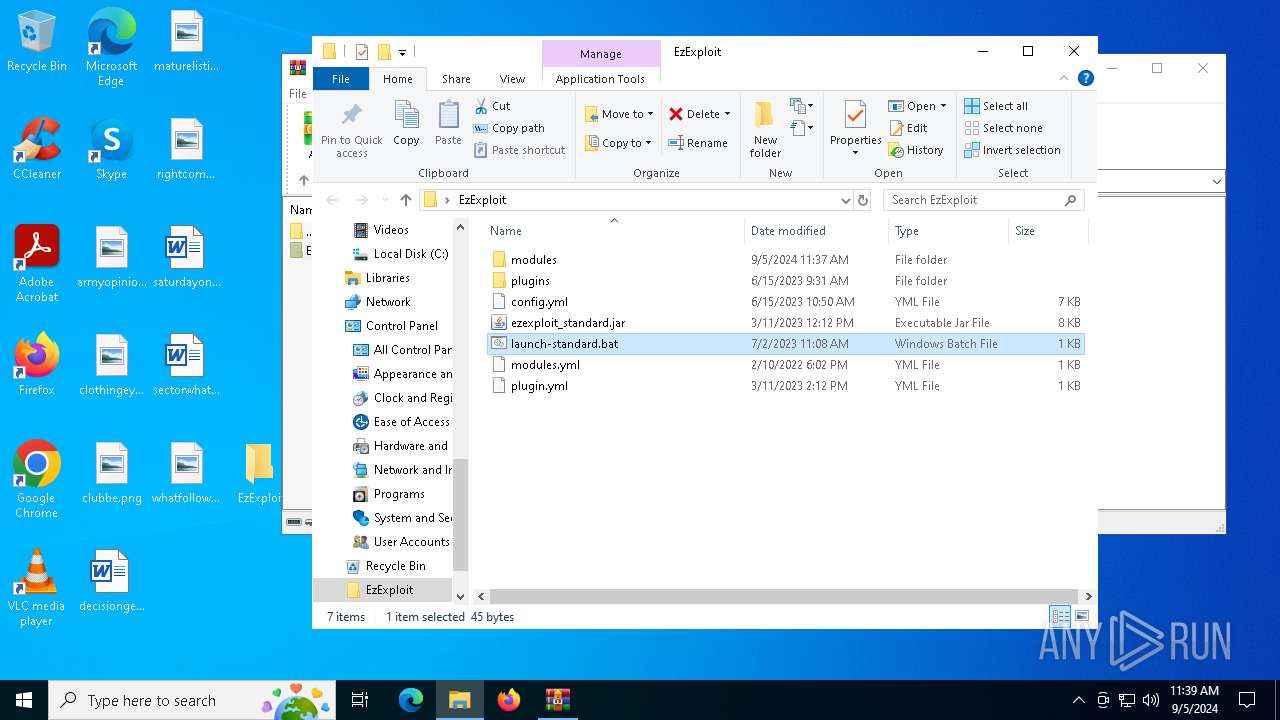
Task: Click Invert selection
Action: (1012, 150)
